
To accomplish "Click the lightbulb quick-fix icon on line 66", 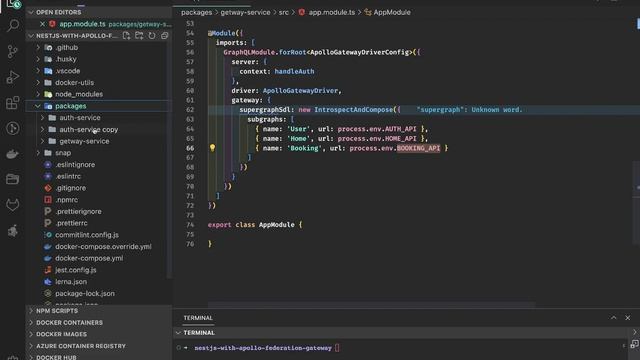I will click(x=212, y=148).
